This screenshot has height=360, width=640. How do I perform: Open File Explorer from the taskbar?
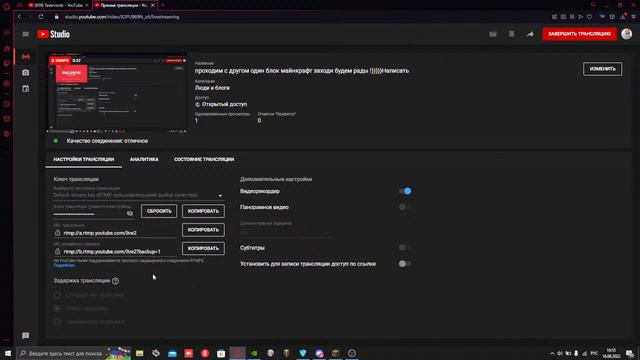coord(140,353)
